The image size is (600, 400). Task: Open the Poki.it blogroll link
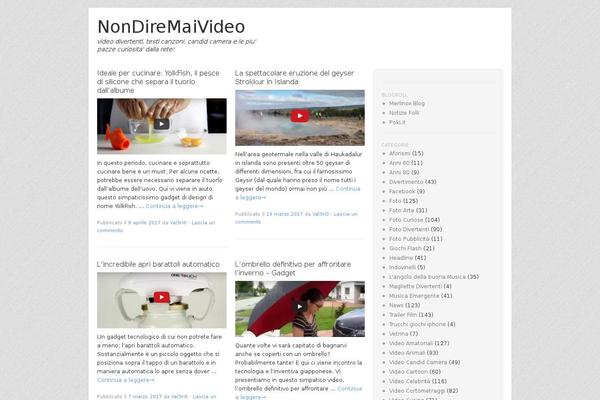(x=397, y=122)
